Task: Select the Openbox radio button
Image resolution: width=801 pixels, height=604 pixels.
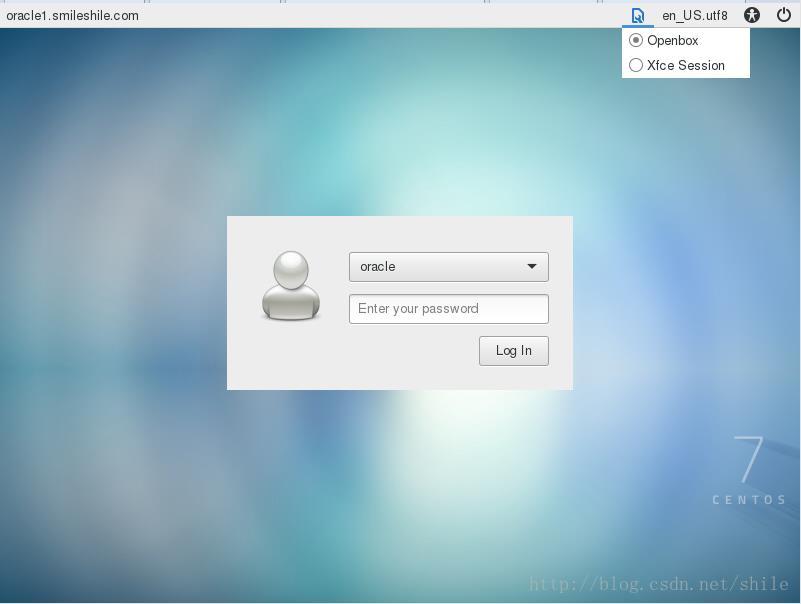Action: tap(636, 41)
